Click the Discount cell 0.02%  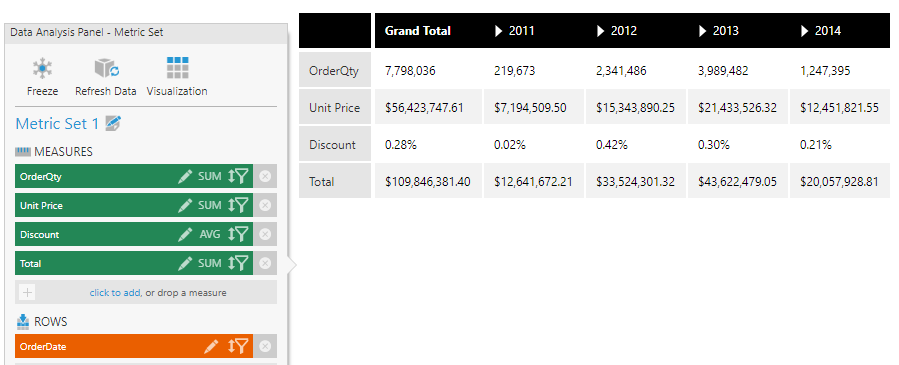[510, 145]
